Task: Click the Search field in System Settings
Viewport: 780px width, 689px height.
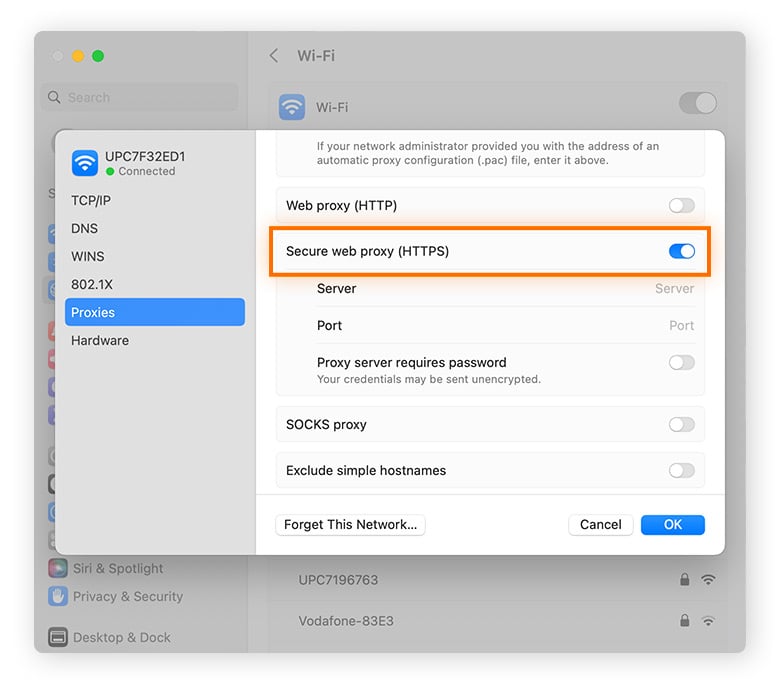Action: pos(140,98)
